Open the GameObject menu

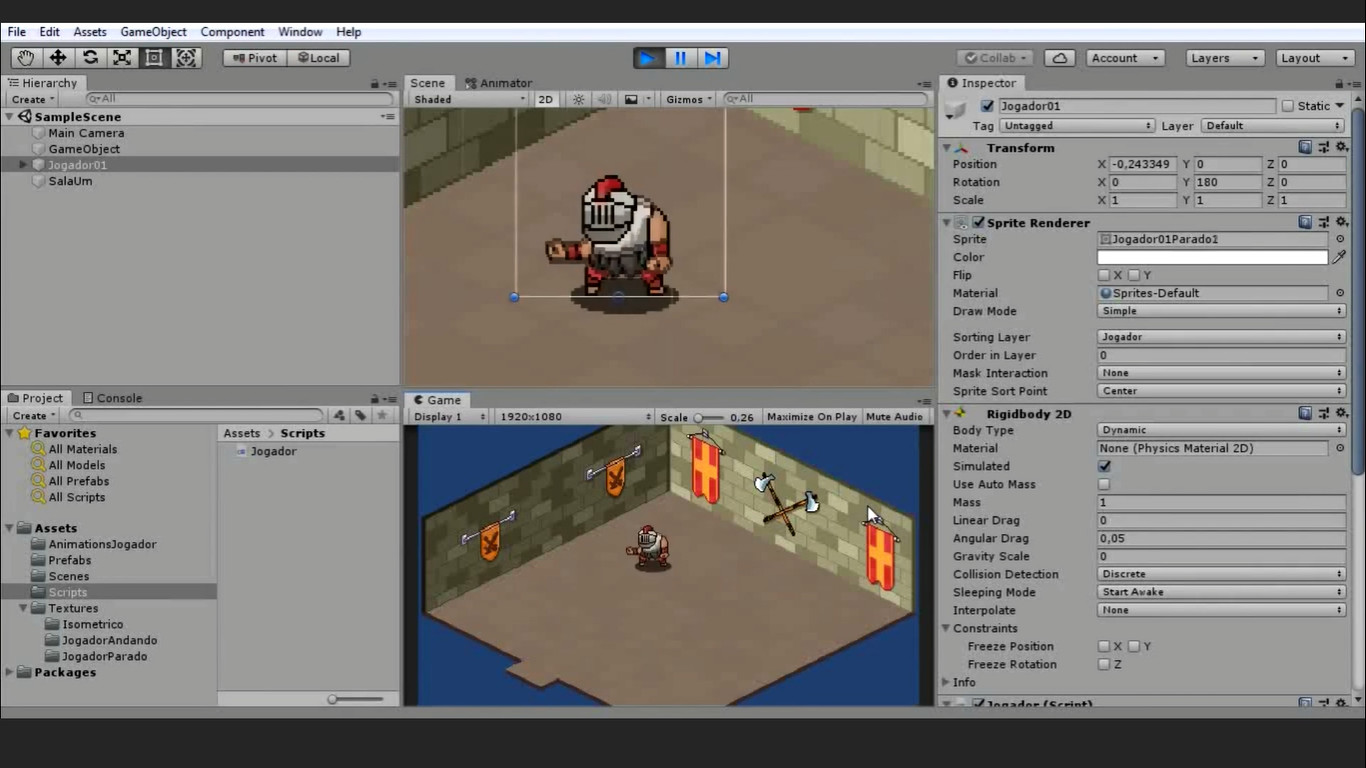click(x=153, y=32)
